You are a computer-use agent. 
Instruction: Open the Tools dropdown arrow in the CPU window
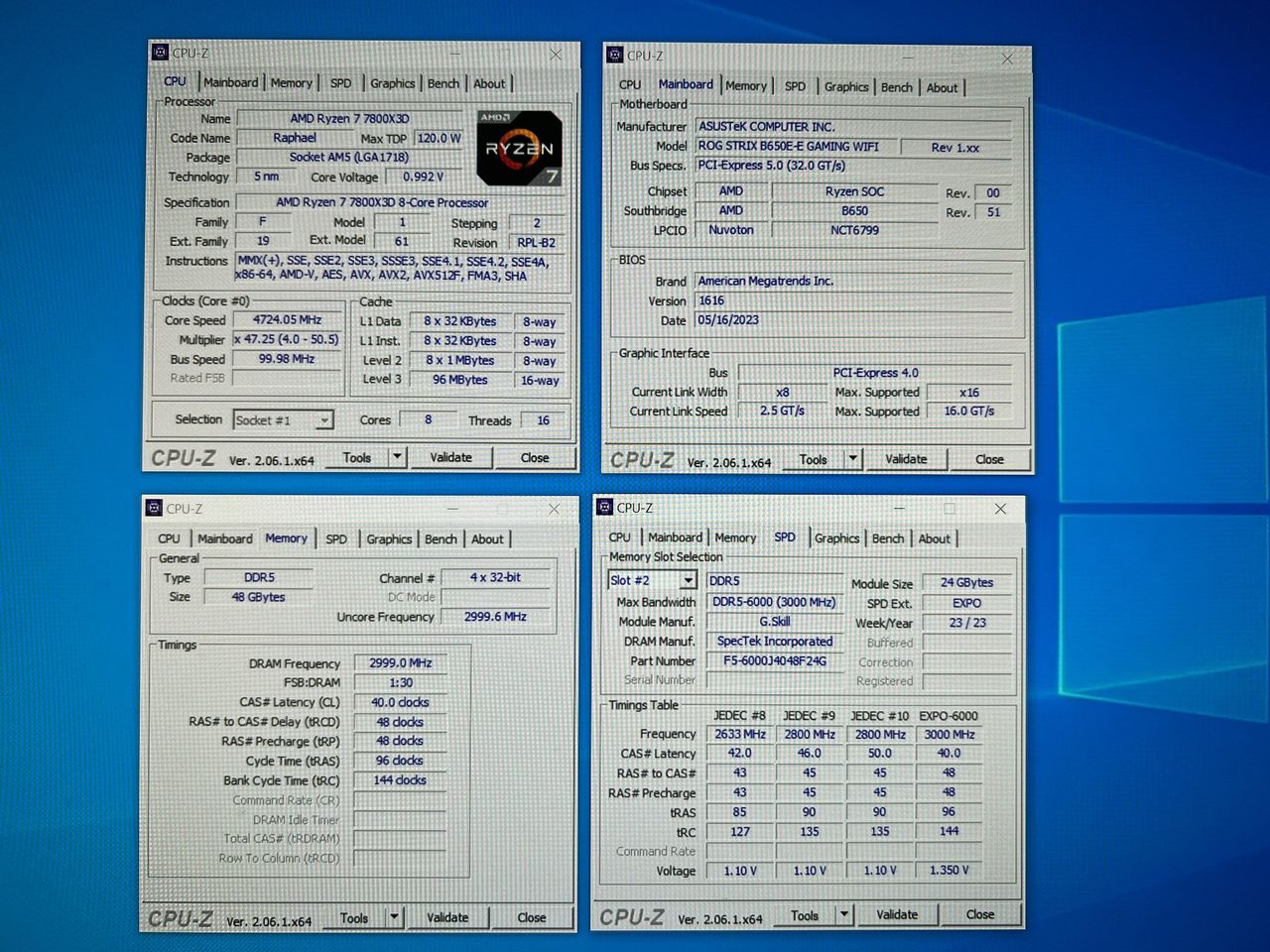pyautogui.click(x=397, y=457)
